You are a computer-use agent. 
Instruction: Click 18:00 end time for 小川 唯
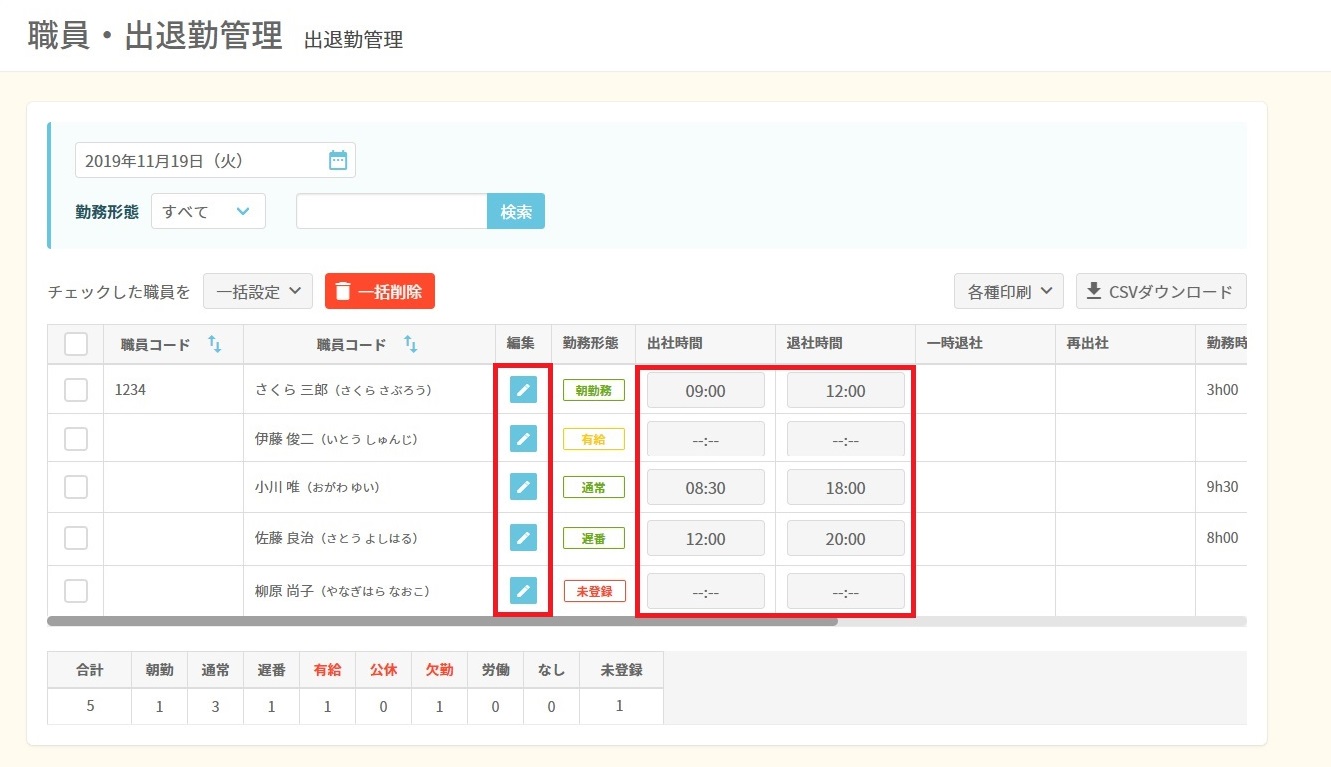pyautogui.click(x=846, y=487)
